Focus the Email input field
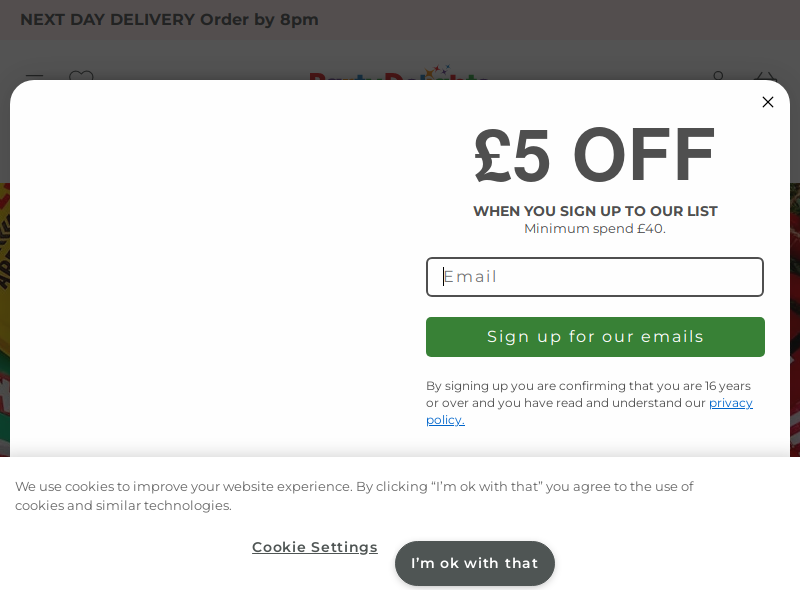 click(x=595, y=277)
